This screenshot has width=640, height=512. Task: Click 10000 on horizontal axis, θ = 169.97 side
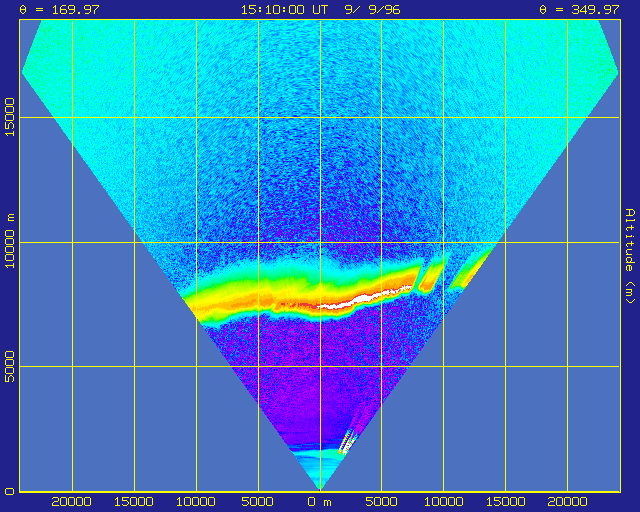tap(196, 502)
